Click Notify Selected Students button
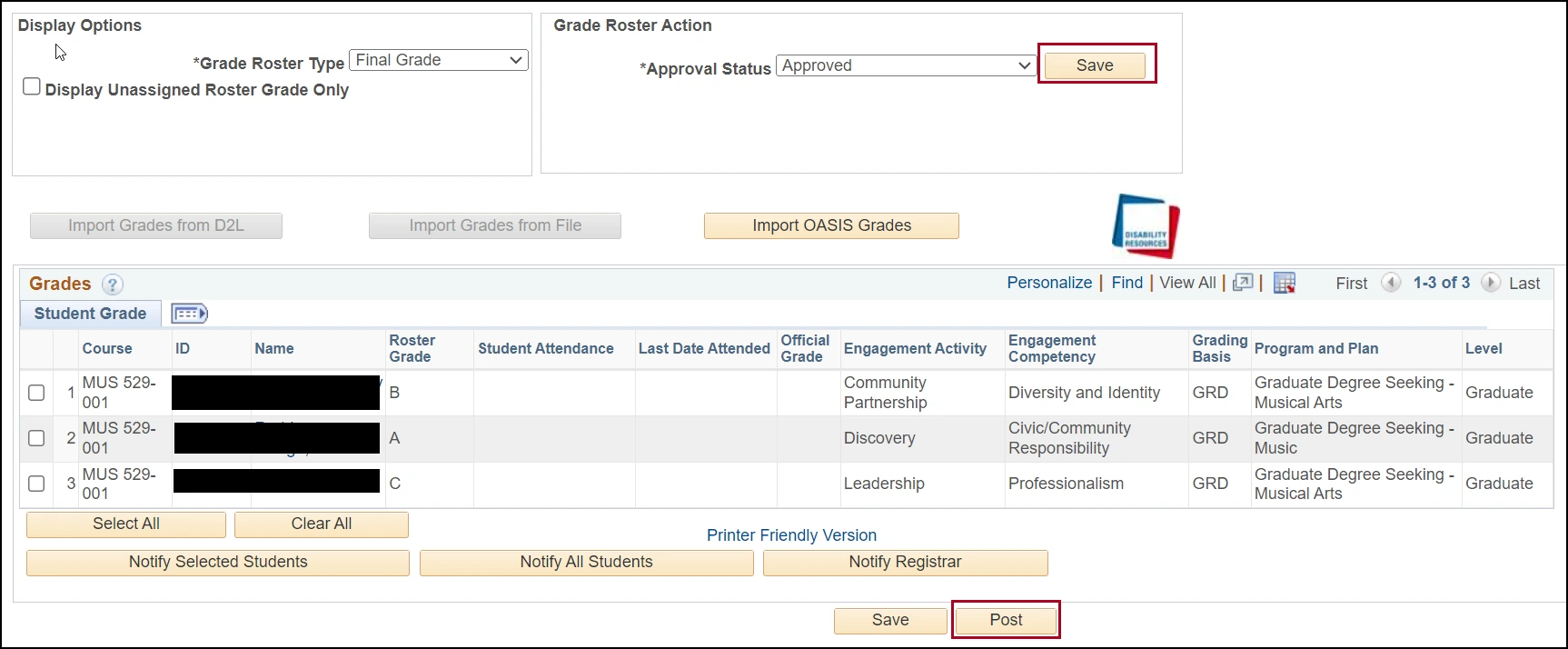Image resolution: width=1568 pixels, height=649 pixels. click(218, 563)
